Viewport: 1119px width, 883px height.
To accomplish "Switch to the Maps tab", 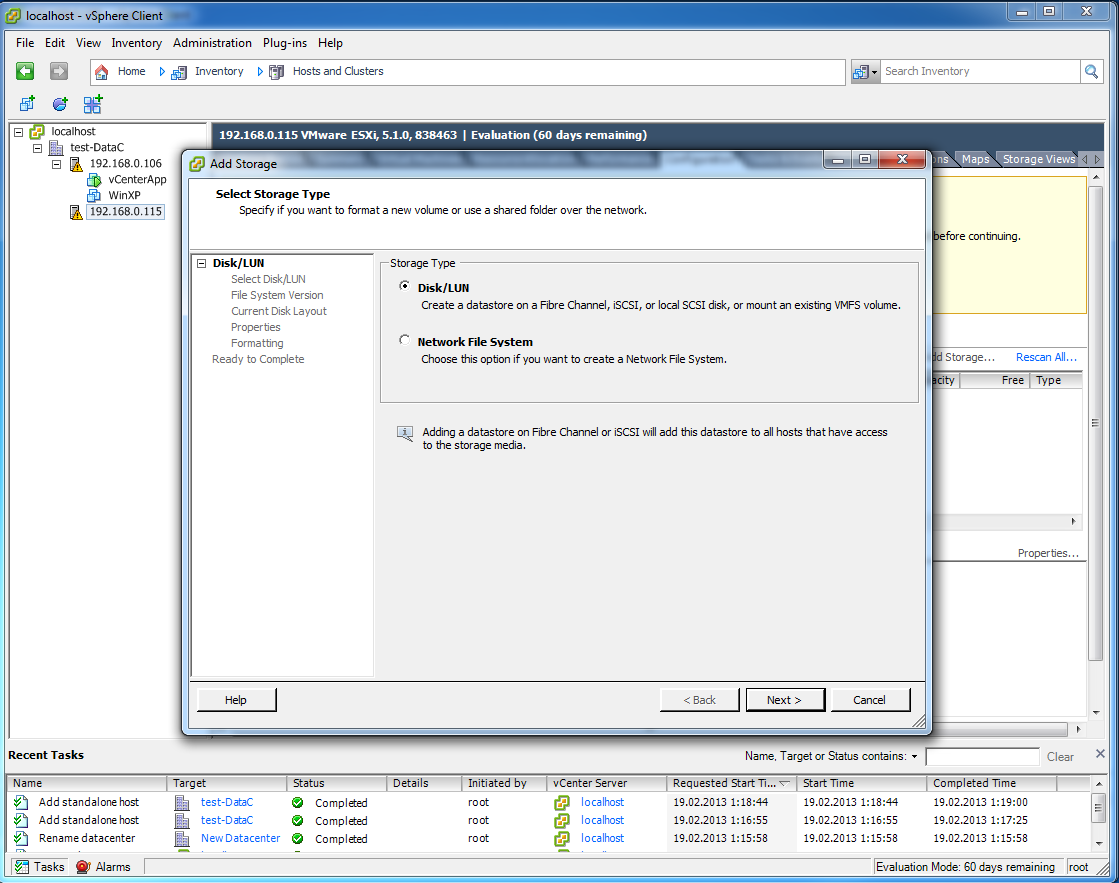I will point(976,159).
